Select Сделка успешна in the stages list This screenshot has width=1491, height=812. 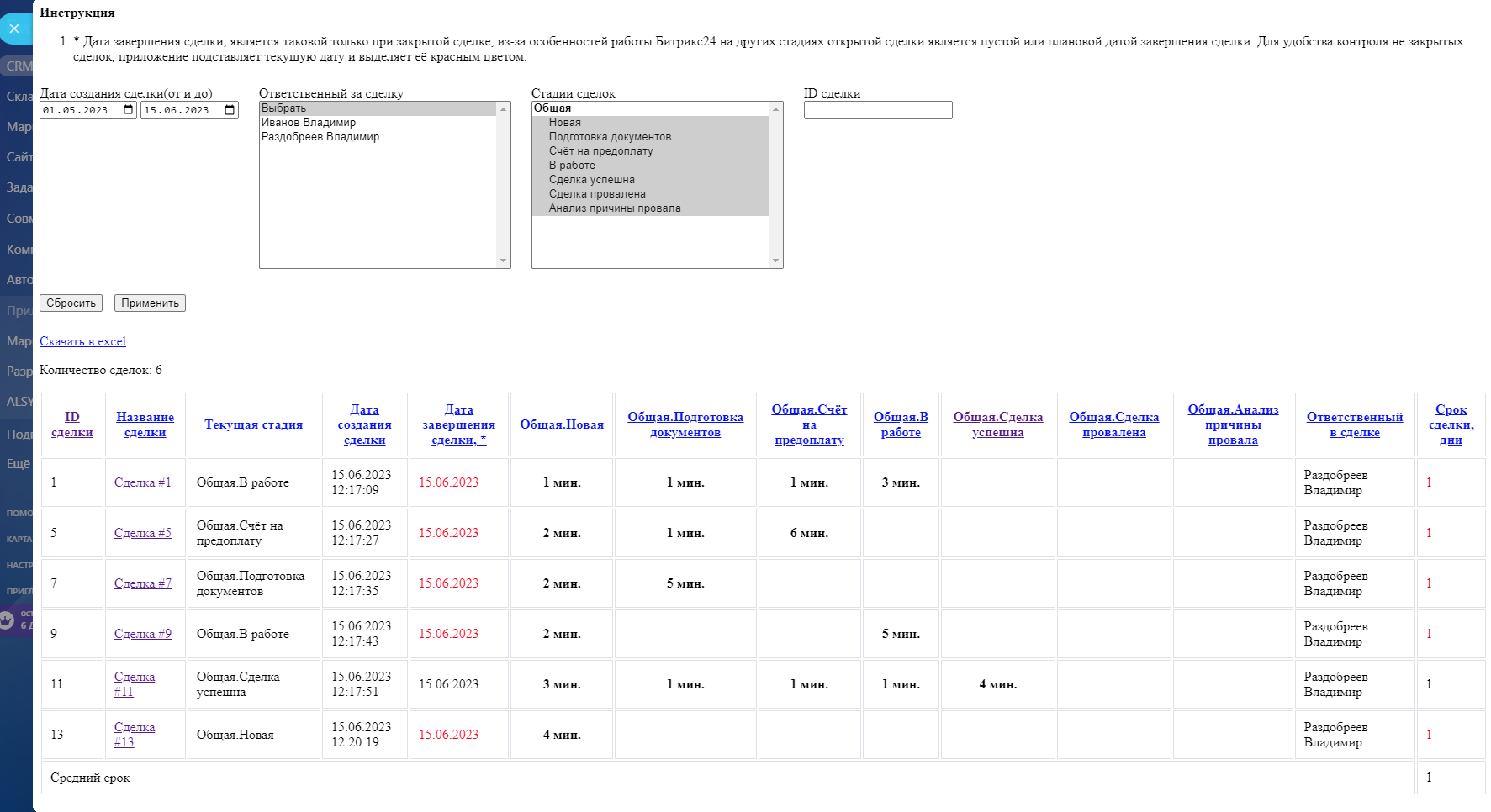650,180
